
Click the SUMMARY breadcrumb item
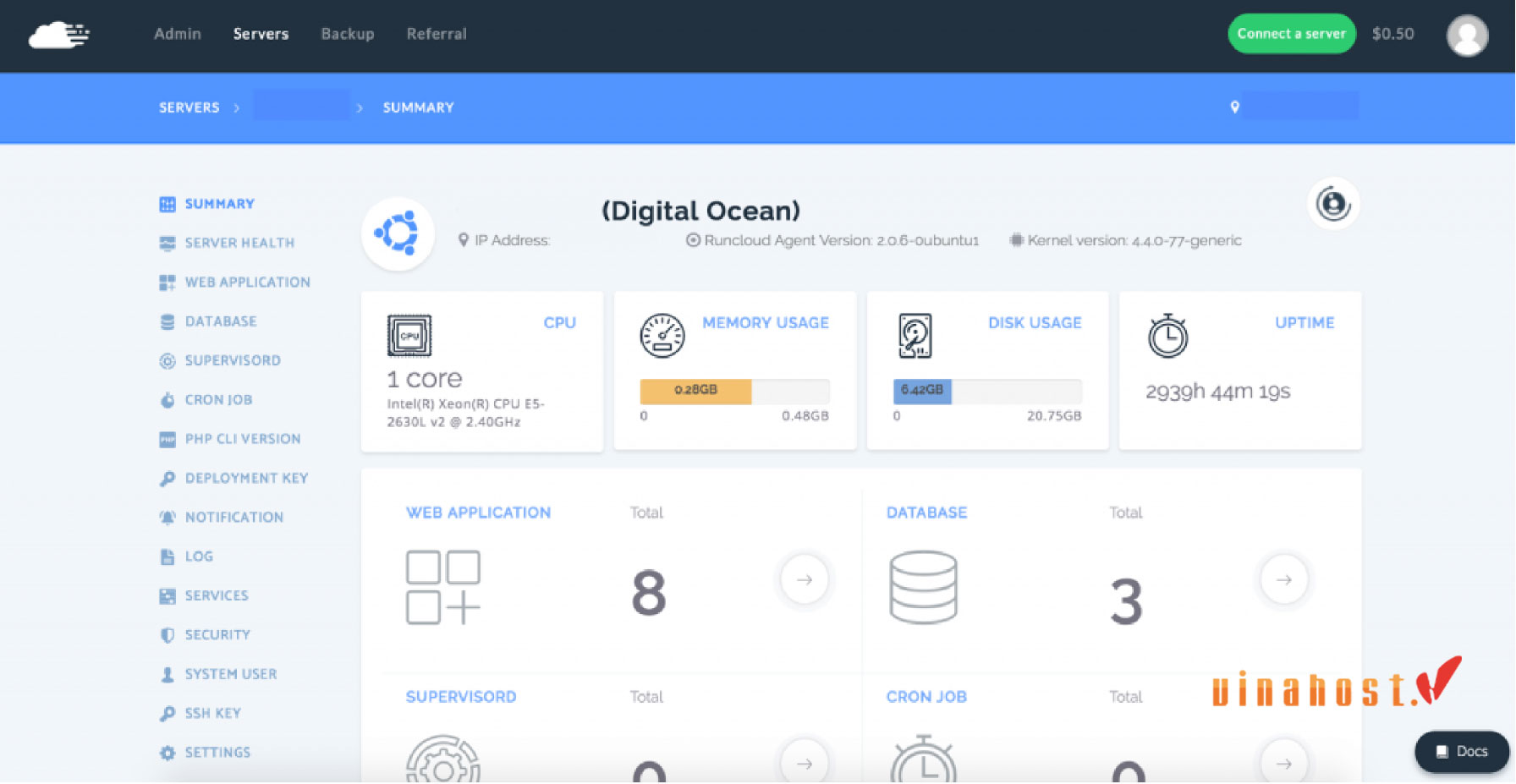pos(418,107)
